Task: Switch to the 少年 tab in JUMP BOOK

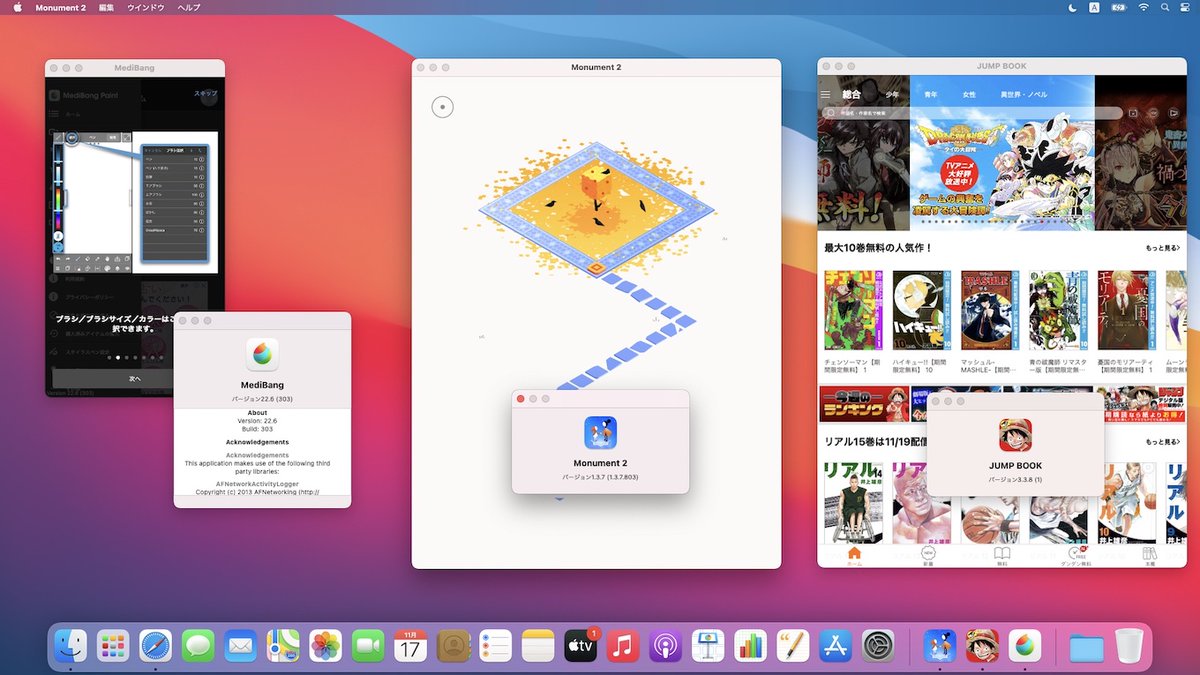Action: click(892, 94)
